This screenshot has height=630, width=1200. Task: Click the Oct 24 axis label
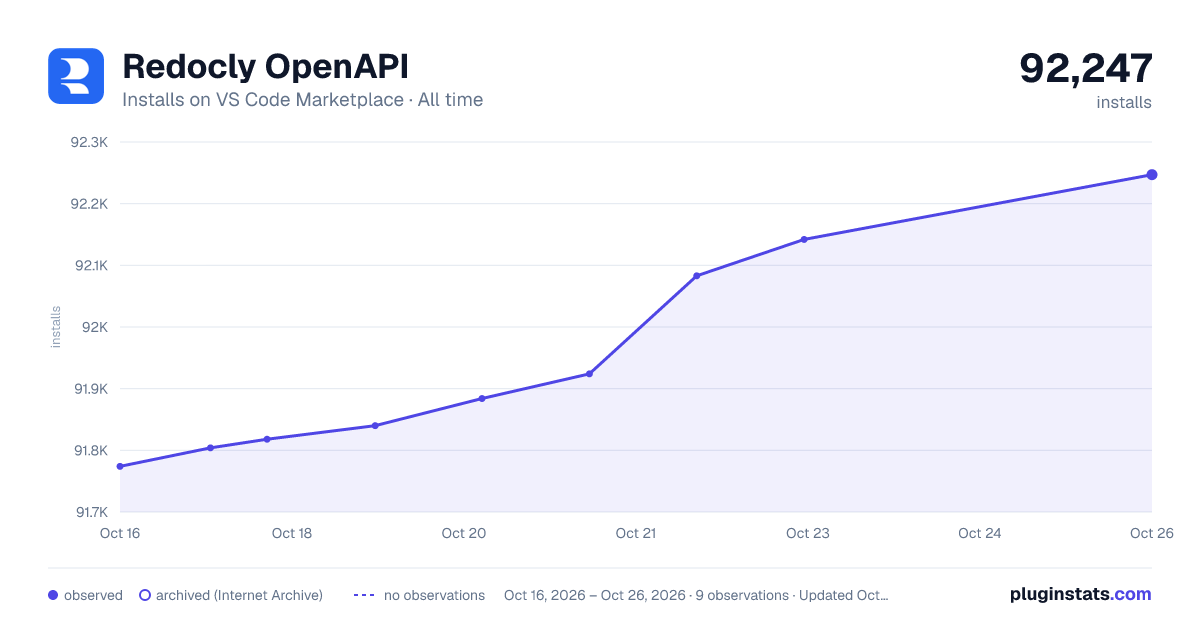click(x=980, y=533)
